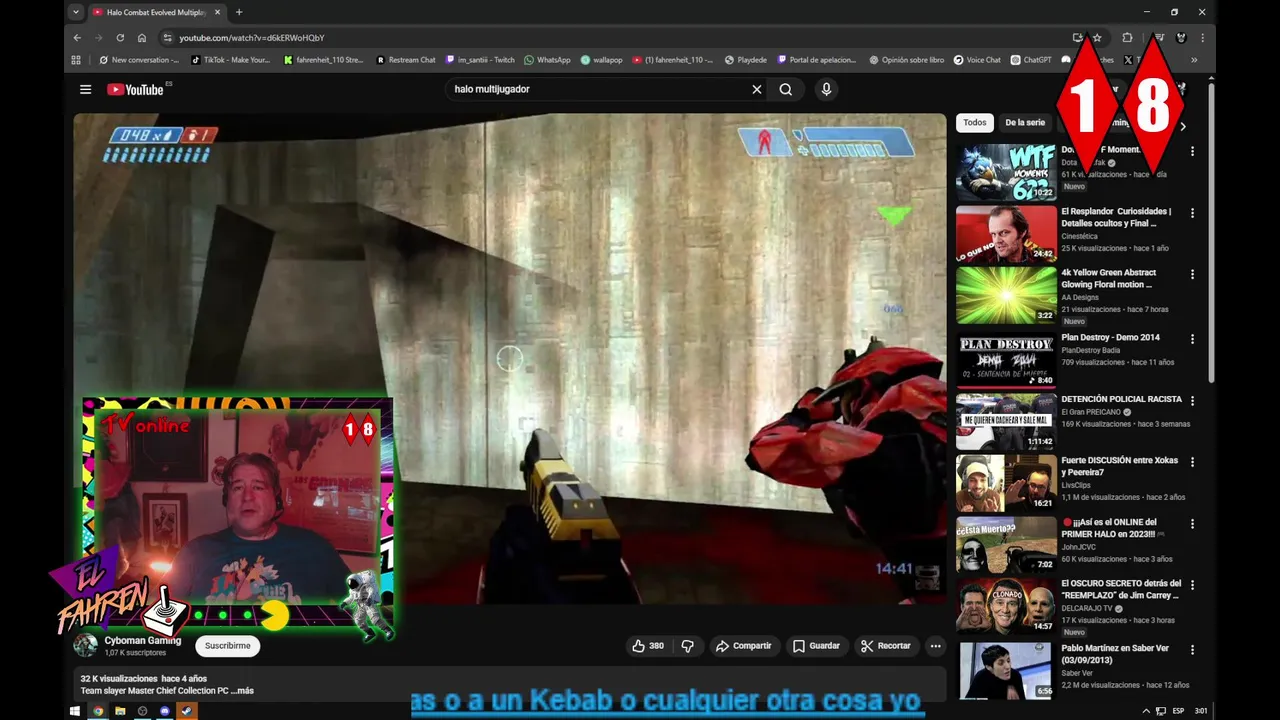
Task: Open the wallapop bookmark
Action: (602, 60)
